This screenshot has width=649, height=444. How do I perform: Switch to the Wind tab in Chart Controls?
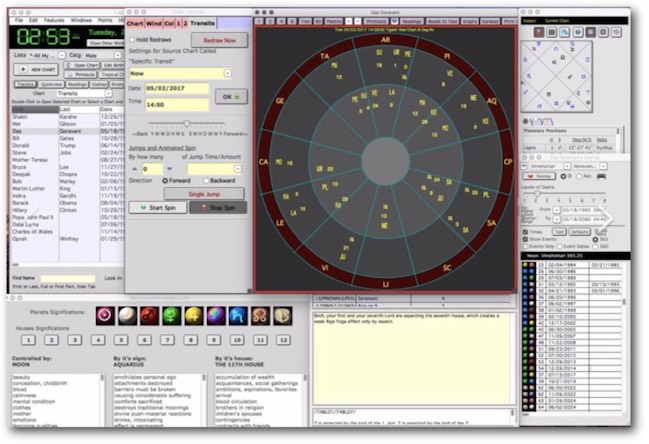click(x=155, y=22)
